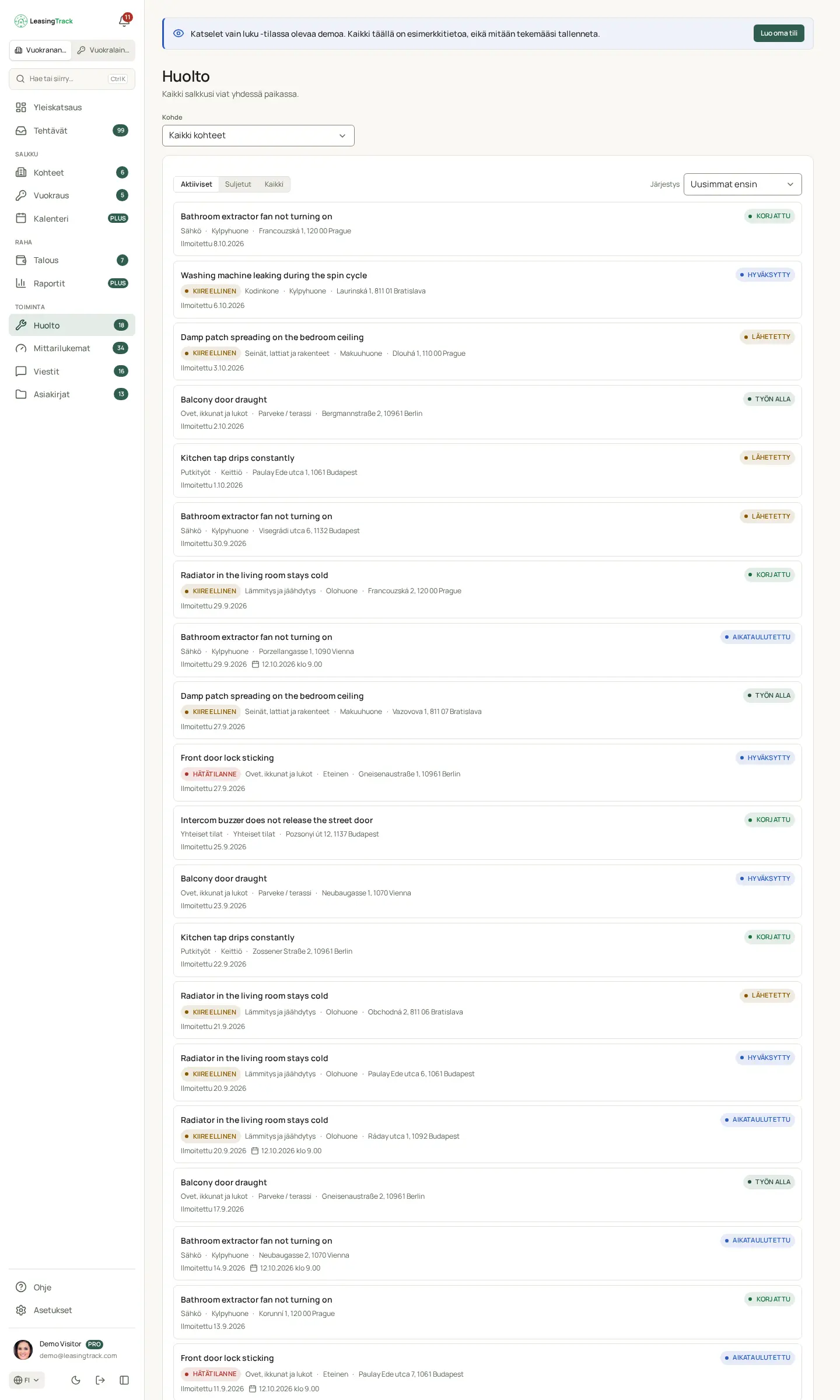Open Huolto in the sidebar

point(72,325)
